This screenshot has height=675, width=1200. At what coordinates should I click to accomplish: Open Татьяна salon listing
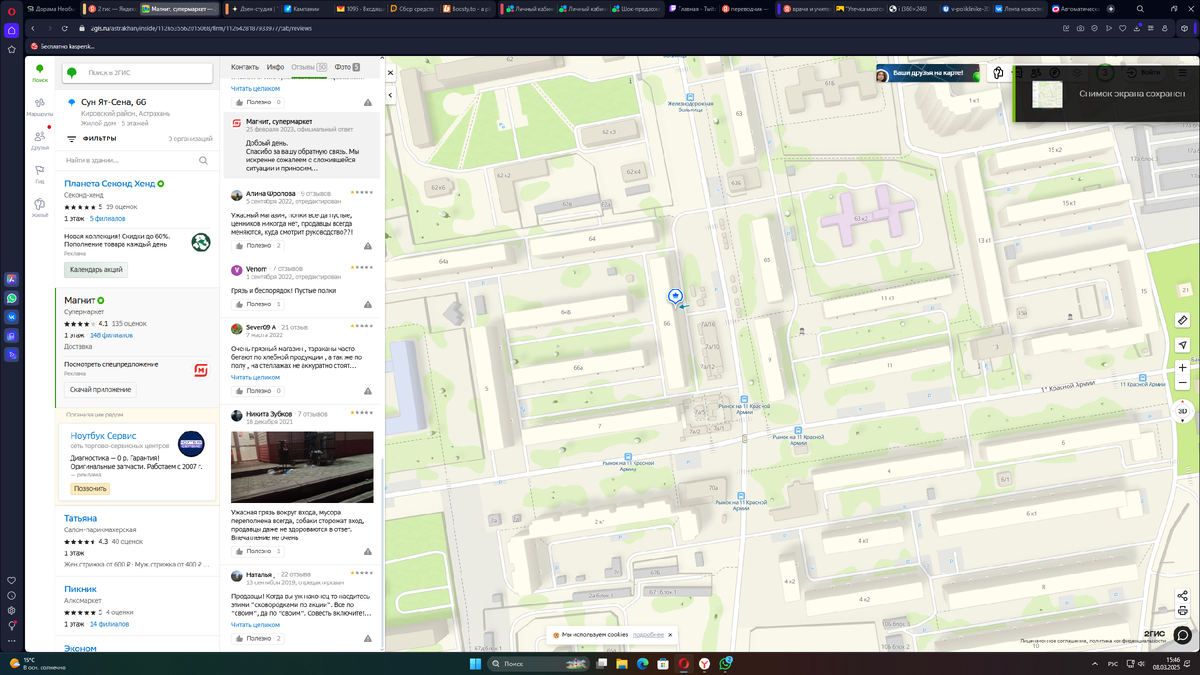click(80, 519)
